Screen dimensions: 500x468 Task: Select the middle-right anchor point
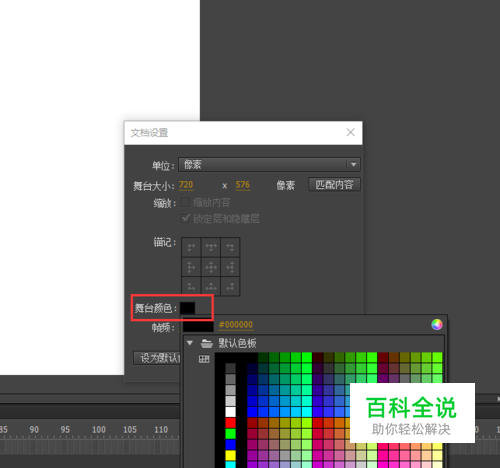tap(230, 267)
